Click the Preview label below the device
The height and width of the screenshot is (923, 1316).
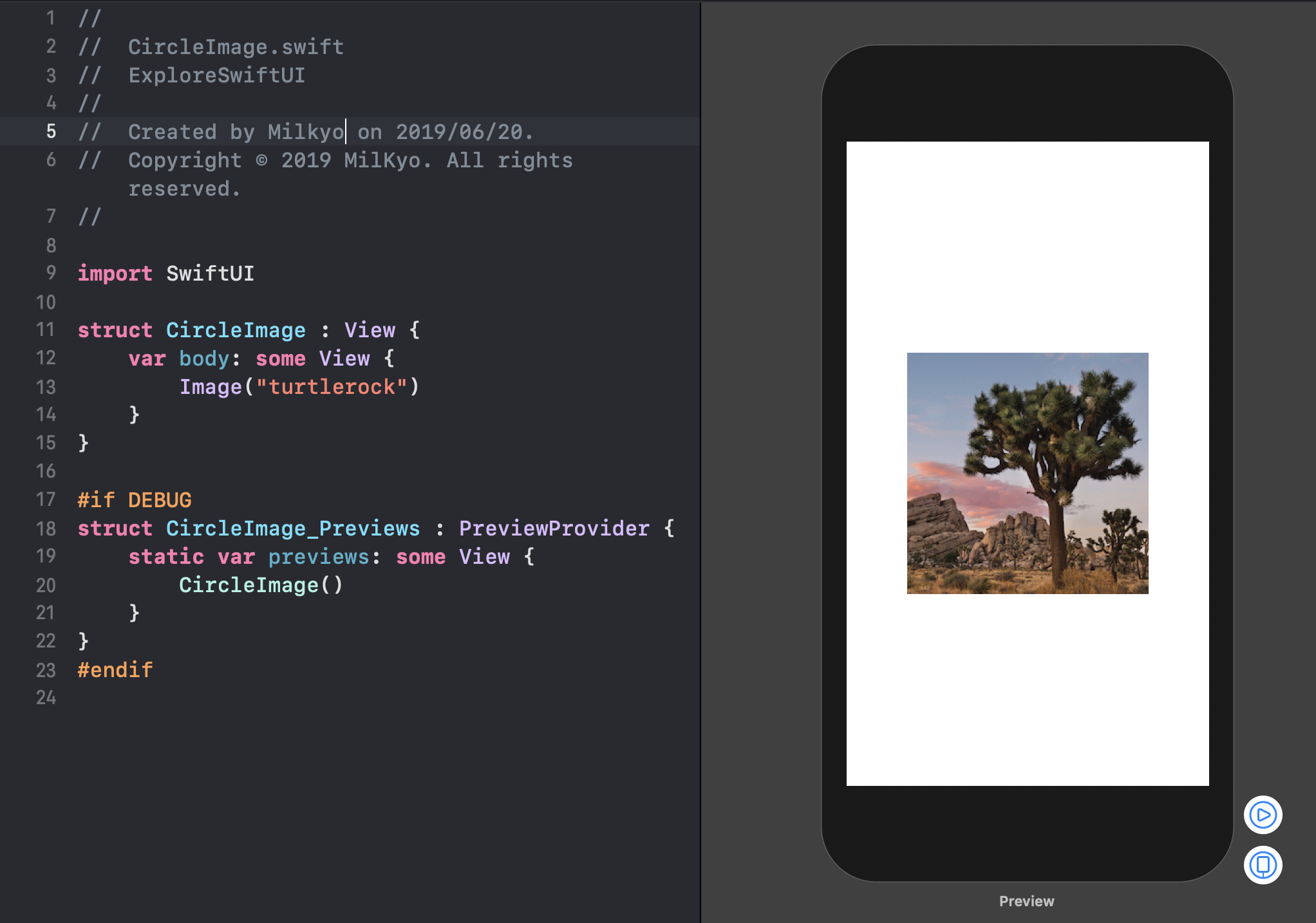(1026, 901)
